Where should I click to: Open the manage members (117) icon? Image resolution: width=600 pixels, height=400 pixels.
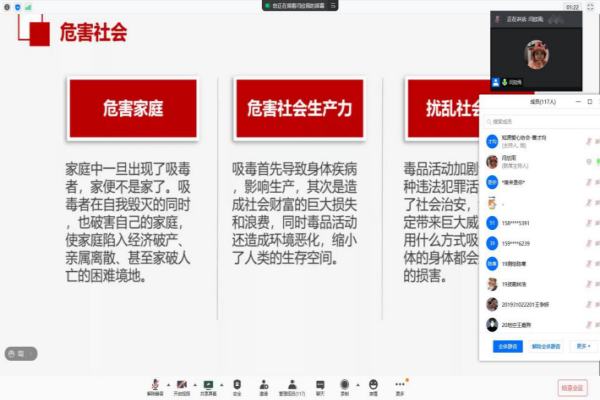click(293, 384)
